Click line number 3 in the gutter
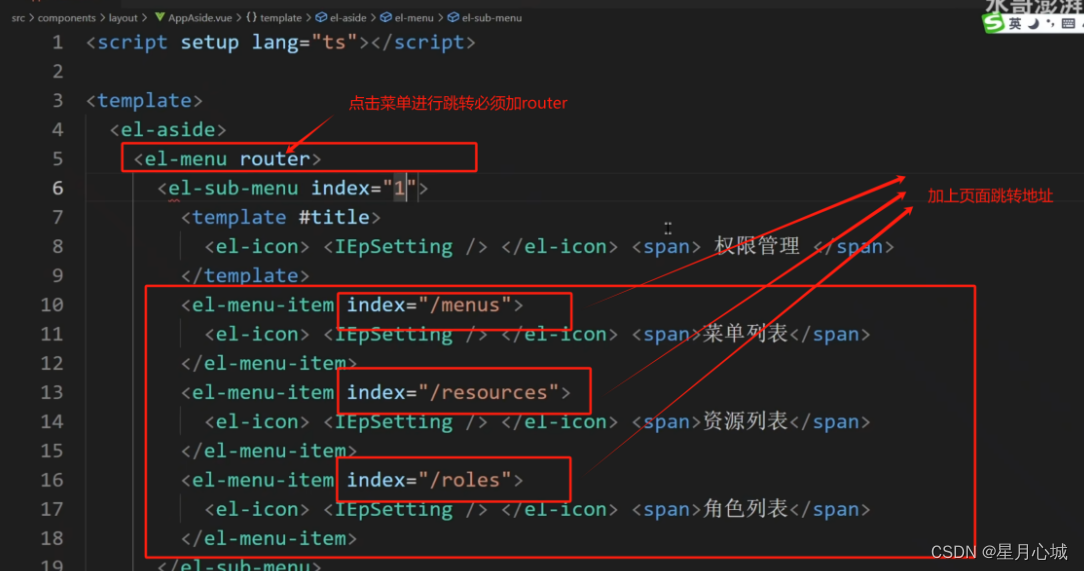Viewport: 1084px width, 571px height. click(x=57, y=101)
